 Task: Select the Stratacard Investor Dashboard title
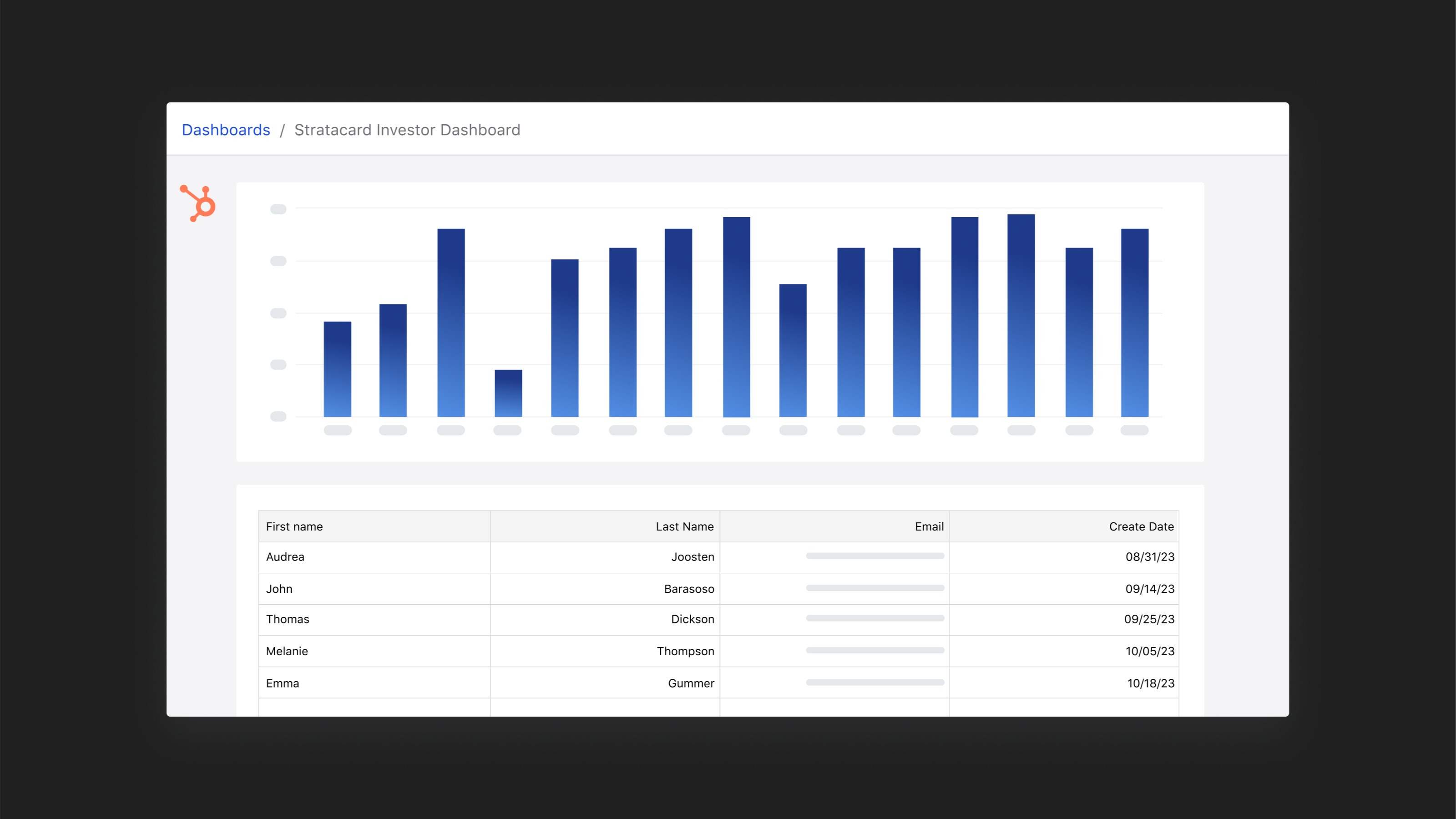click(x=406, y=130)
